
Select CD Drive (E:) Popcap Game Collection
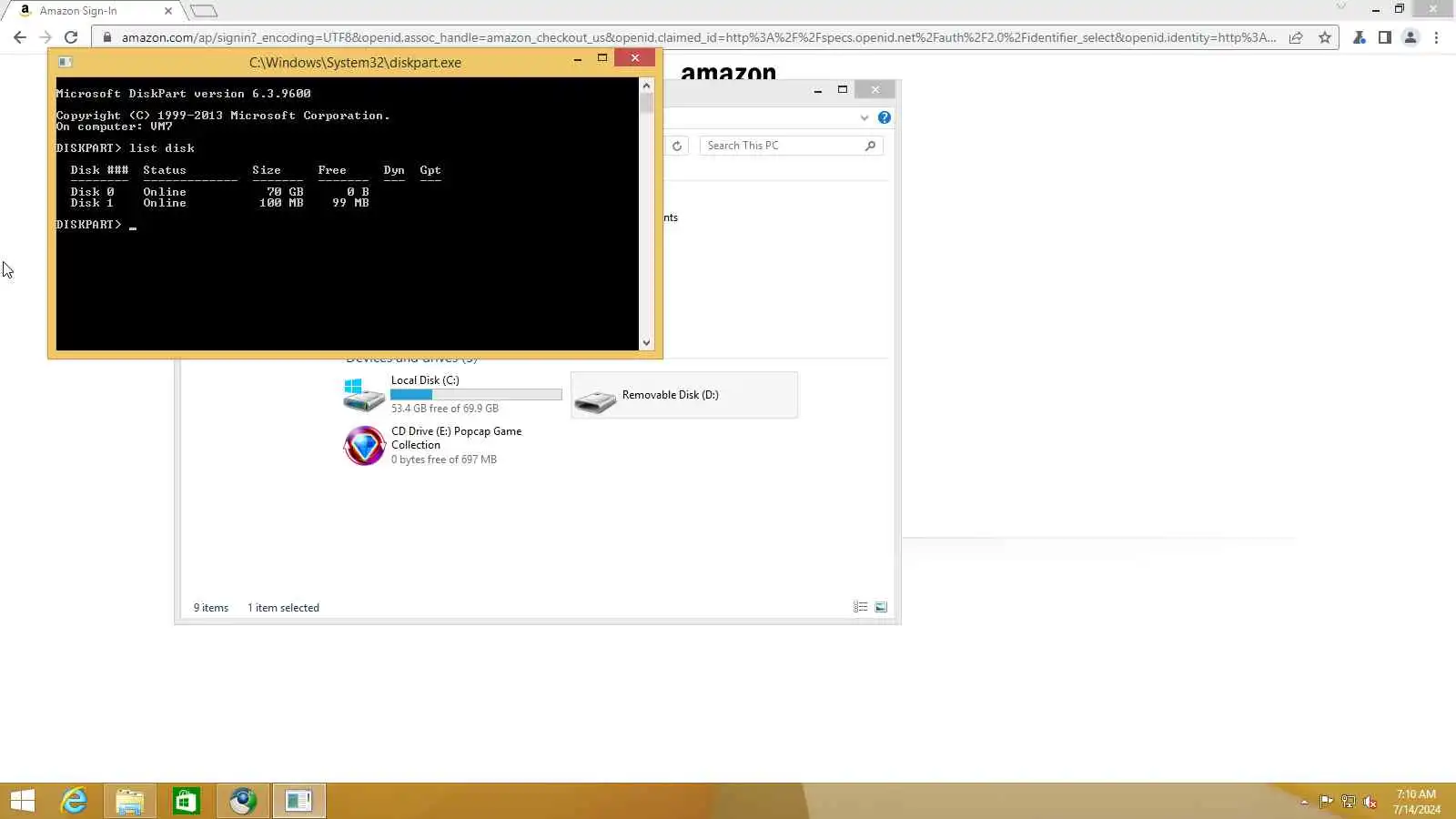(x=452, y=445)
